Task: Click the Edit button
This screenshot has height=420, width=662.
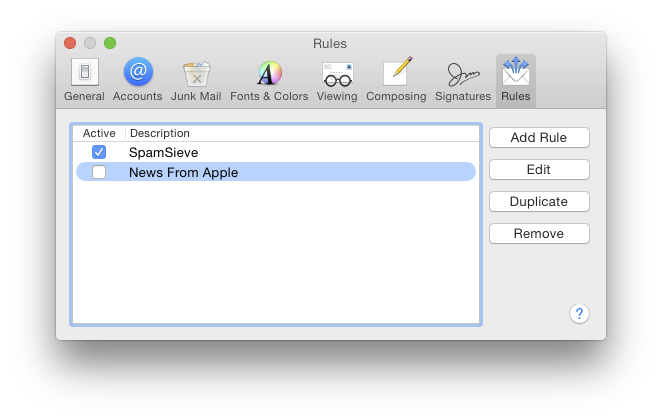Action: 539,170
